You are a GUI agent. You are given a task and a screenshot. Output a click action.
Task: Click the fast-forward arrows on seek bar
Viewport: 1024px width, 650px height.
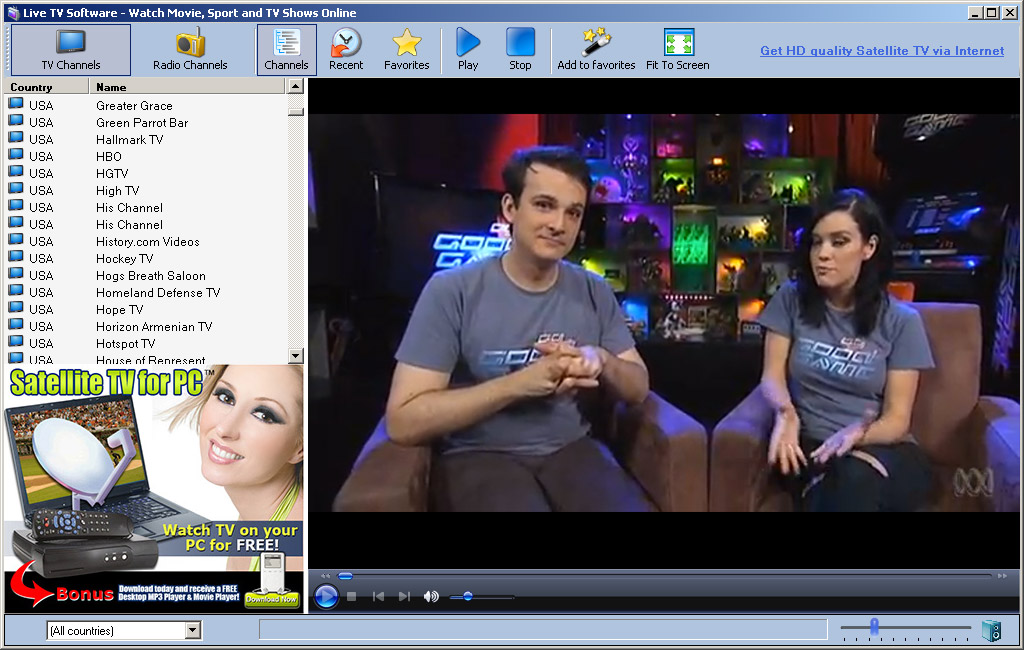click(x=1002, y=576)
